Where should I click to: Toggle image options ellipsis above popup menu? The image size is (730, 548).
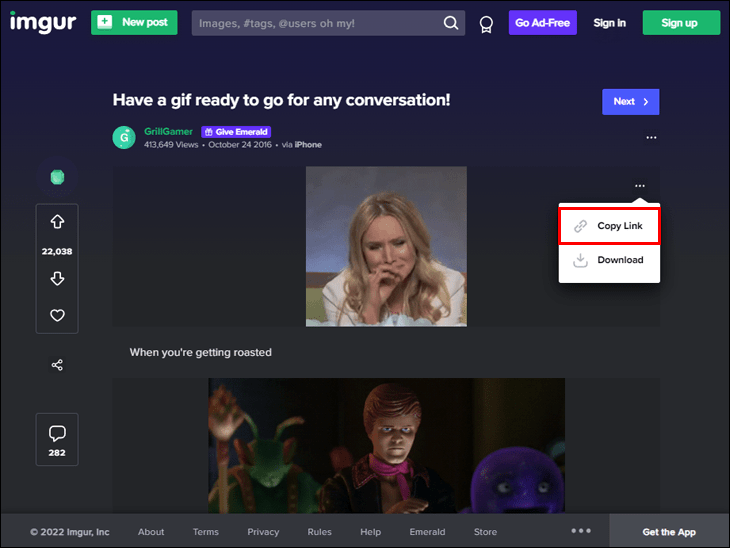[640, 186]
